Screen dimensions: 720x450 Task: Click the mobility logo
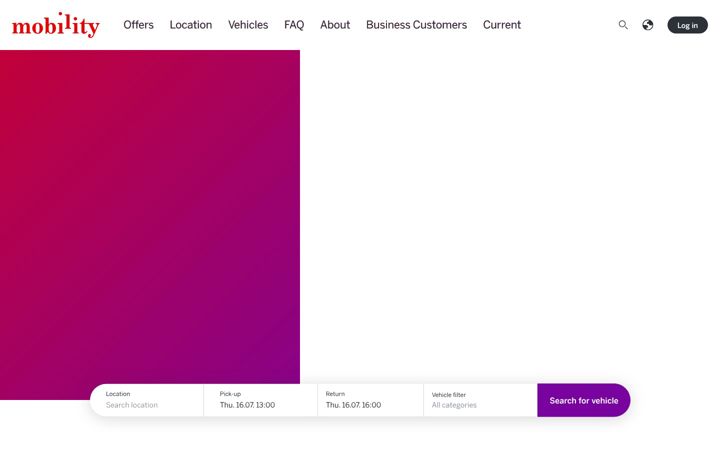point(56,25)
